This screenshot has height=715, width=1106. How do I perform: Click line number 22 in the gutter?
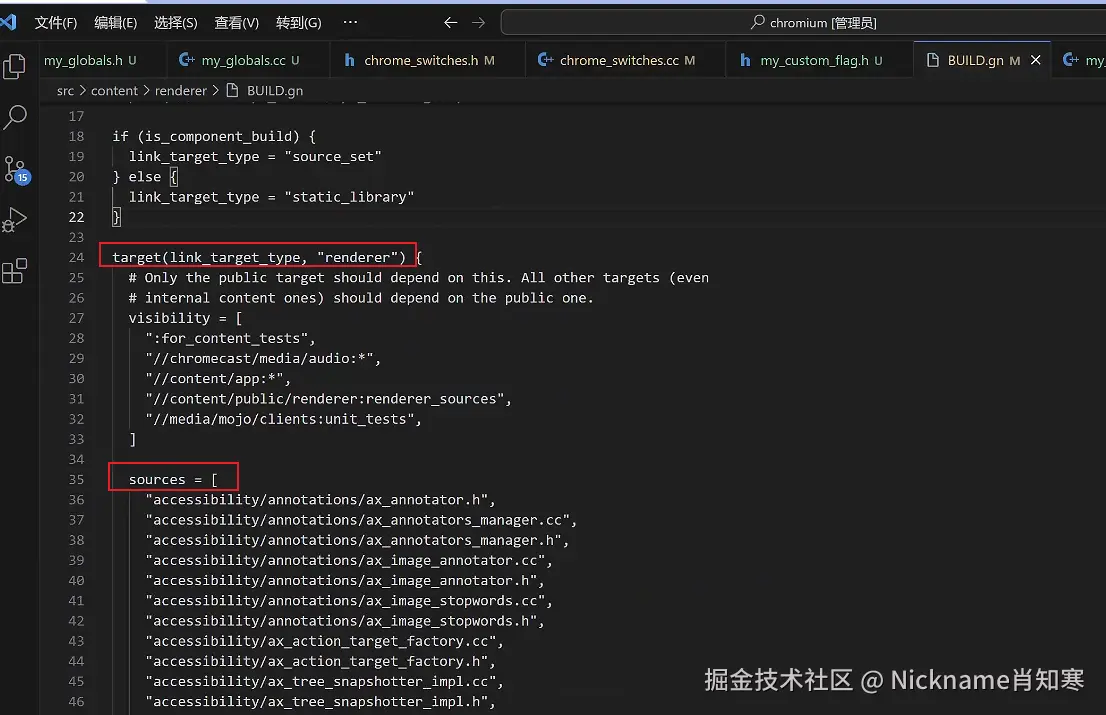click(76, 217)
